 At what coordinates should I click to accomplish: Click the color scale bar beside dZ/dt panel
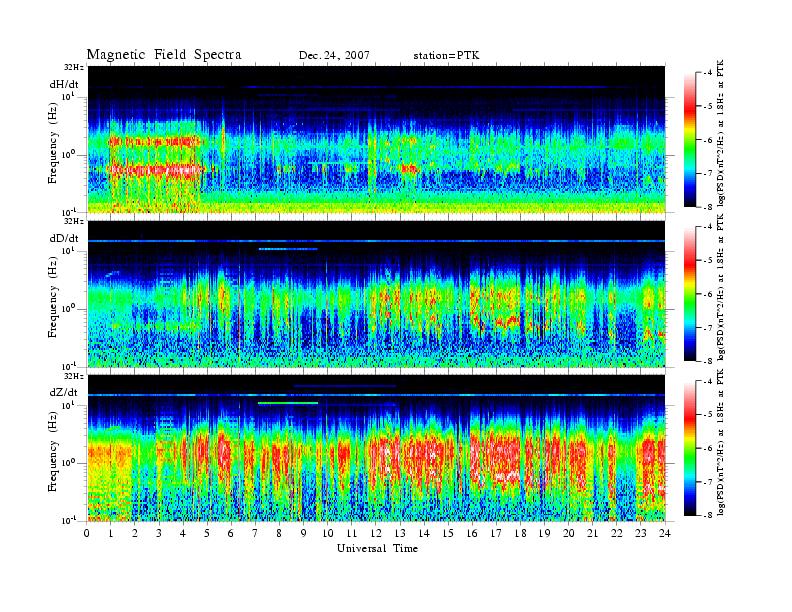tap(690, 448)
